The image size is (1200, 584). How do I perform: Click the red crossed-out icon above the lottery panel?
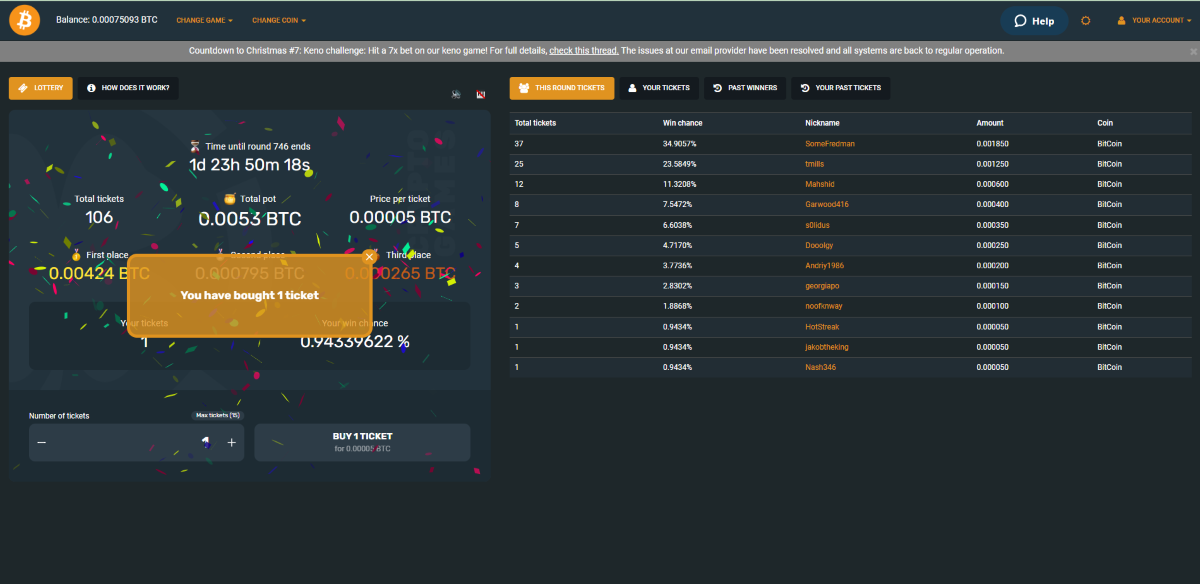[x=481, y=94]
